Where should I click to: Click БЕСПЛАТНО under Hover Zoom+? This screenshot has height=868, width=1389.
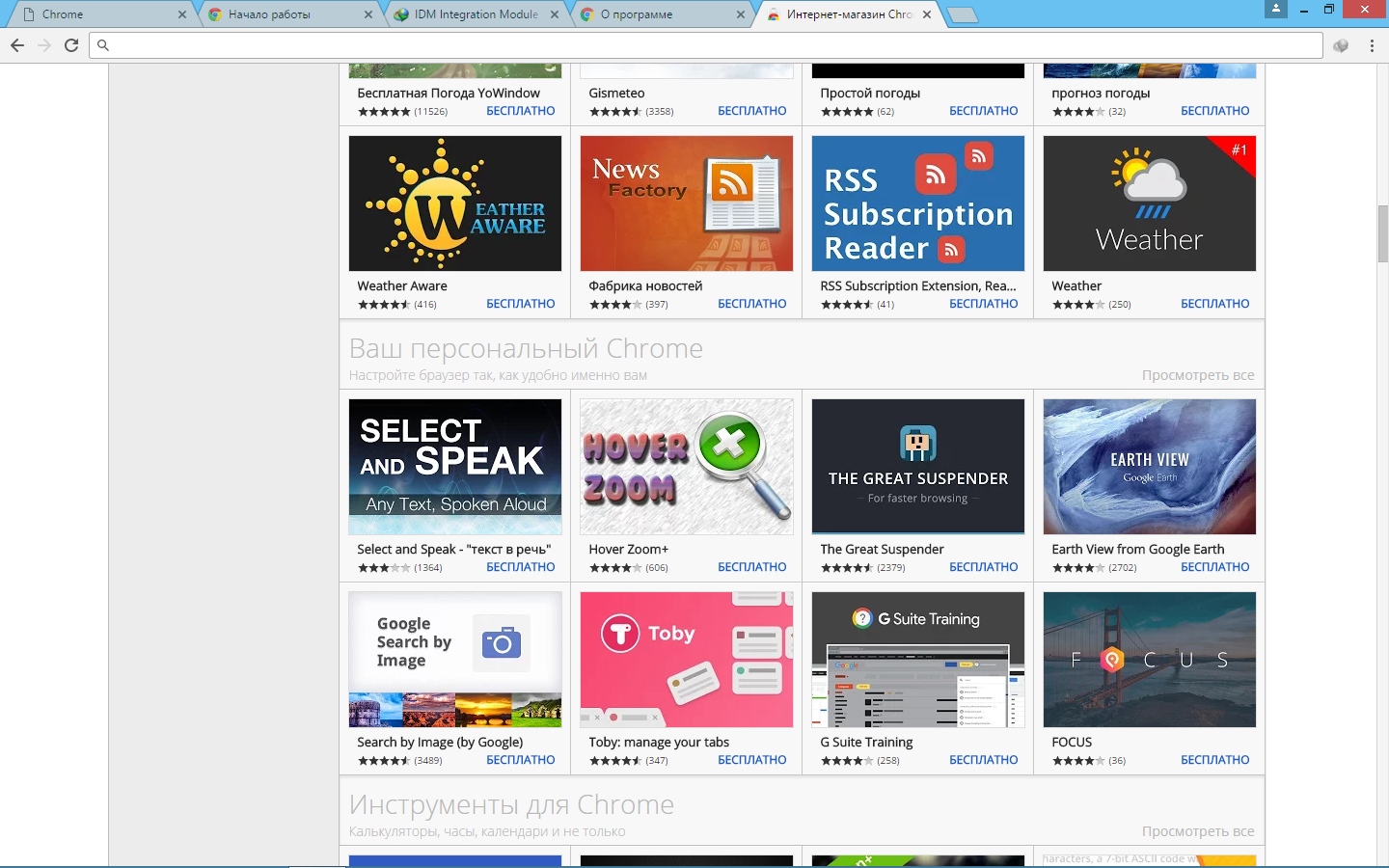[752, 567]
